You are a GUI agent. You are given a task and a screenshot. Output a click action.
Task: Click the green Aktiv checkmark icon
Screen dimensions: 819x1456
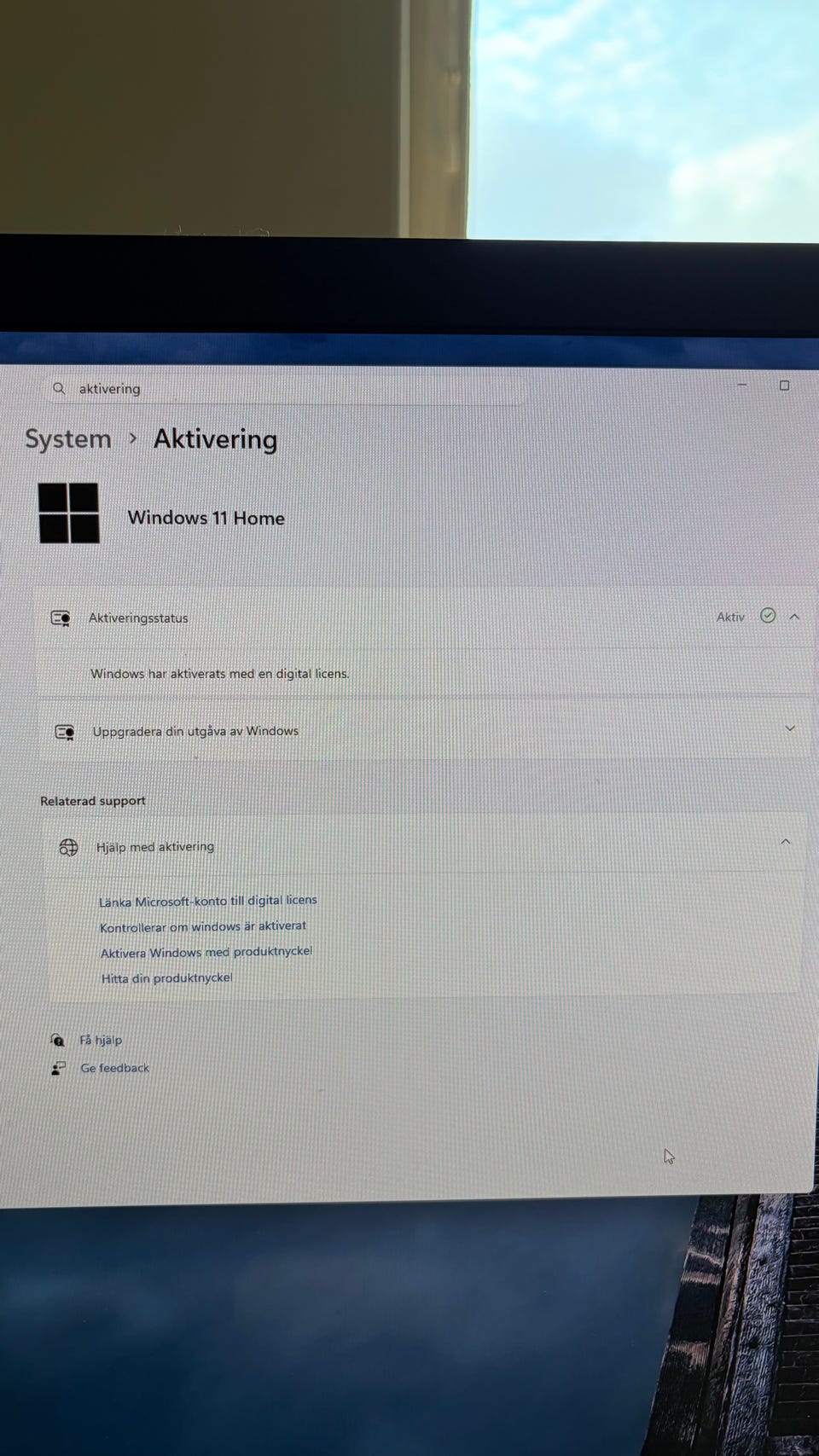pos(768,615)
